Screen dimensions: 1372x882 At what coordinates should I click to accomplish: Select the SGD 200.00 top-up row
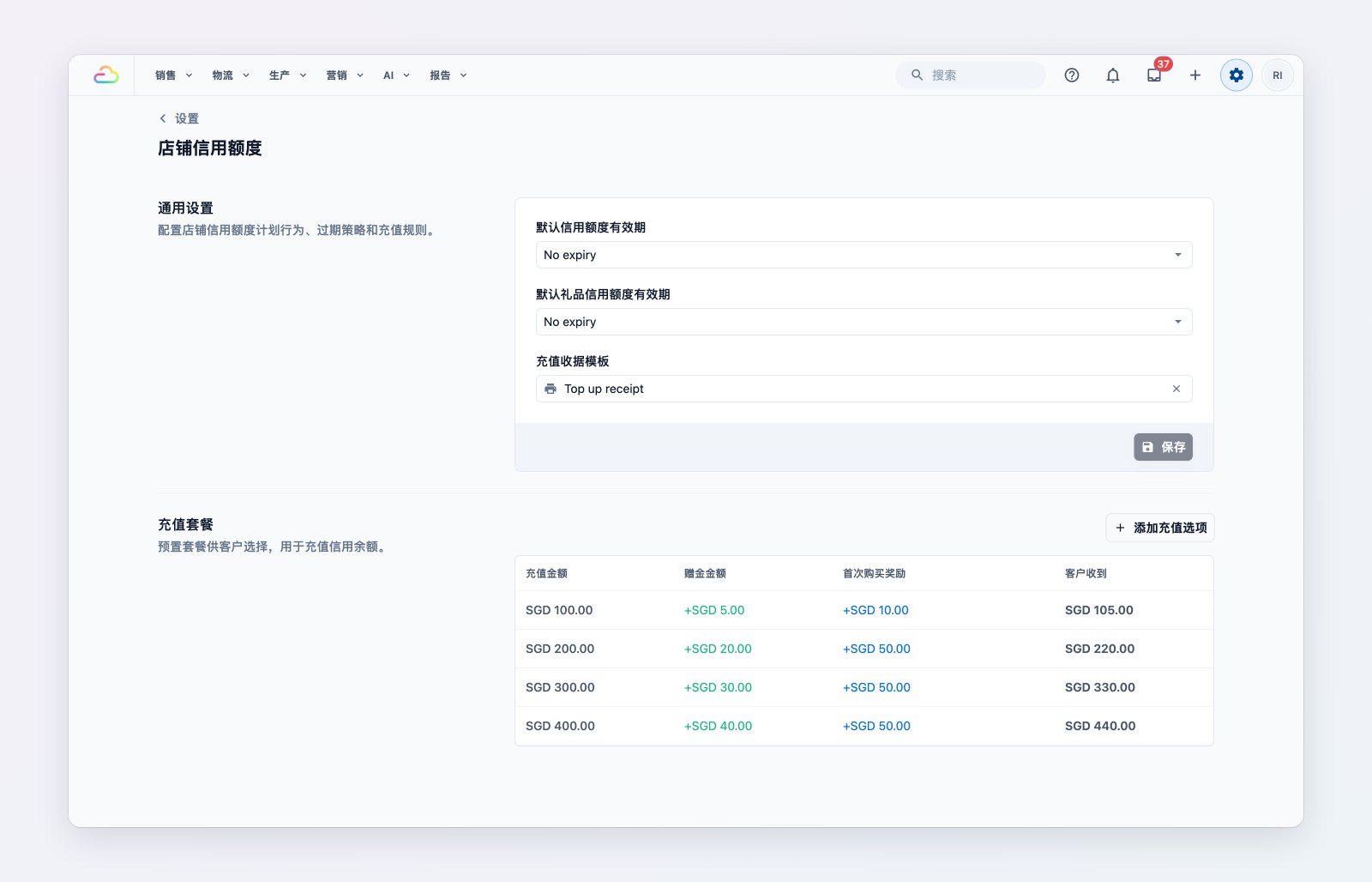pyautogui.click(x=864, y=649)
